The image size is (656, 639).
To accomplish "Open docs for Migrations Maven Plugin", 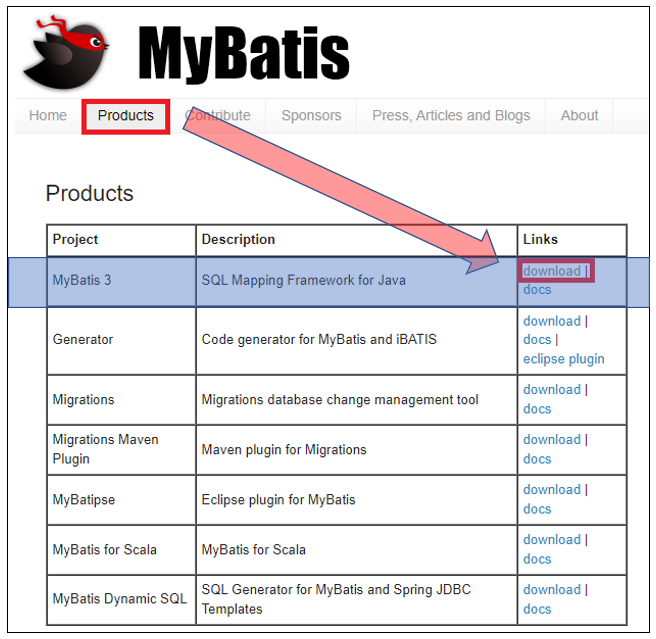I will tap(537, 459).
